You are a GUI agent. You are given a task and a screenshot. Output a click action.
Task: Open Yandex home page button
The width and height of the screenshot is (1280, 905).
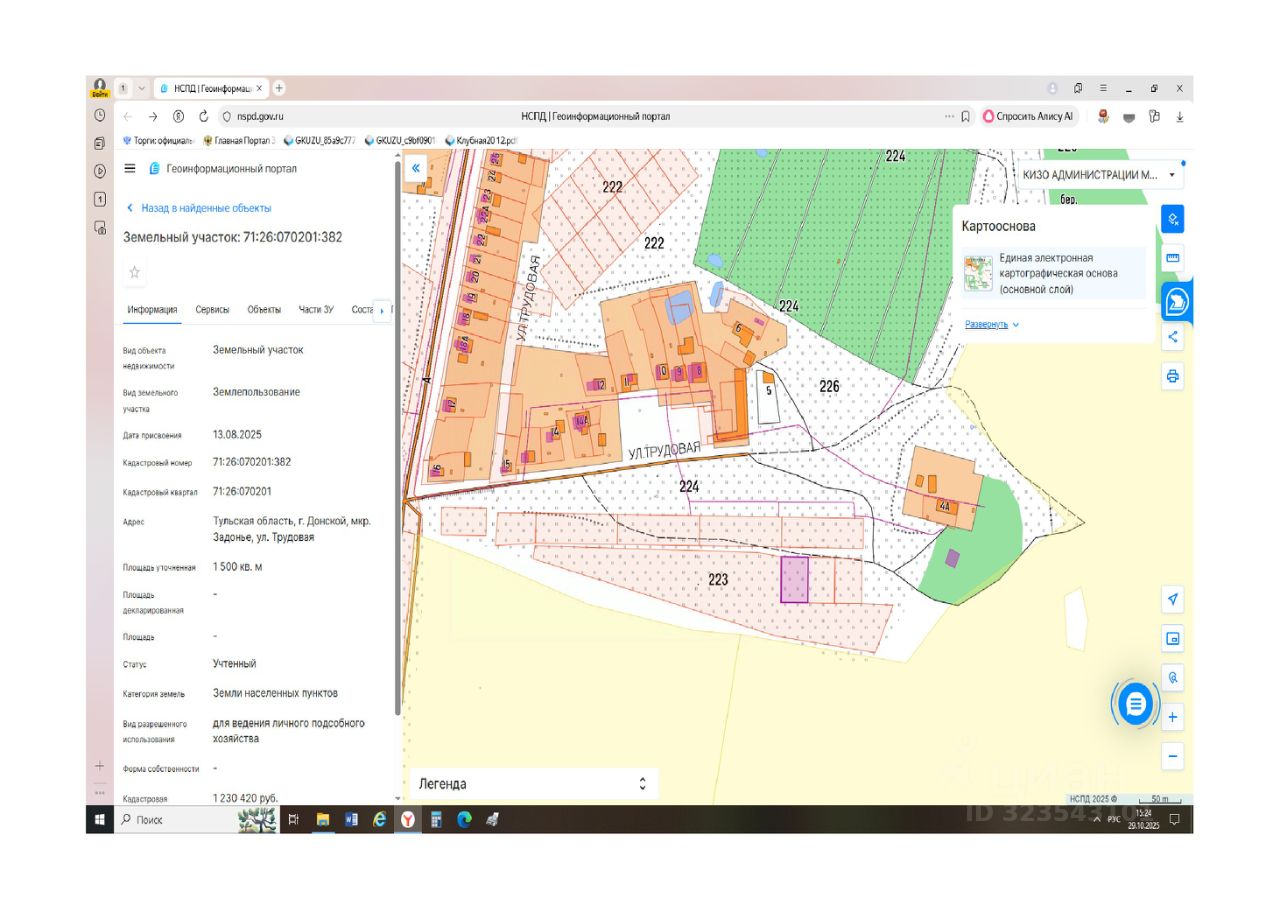tap(178, 116)
